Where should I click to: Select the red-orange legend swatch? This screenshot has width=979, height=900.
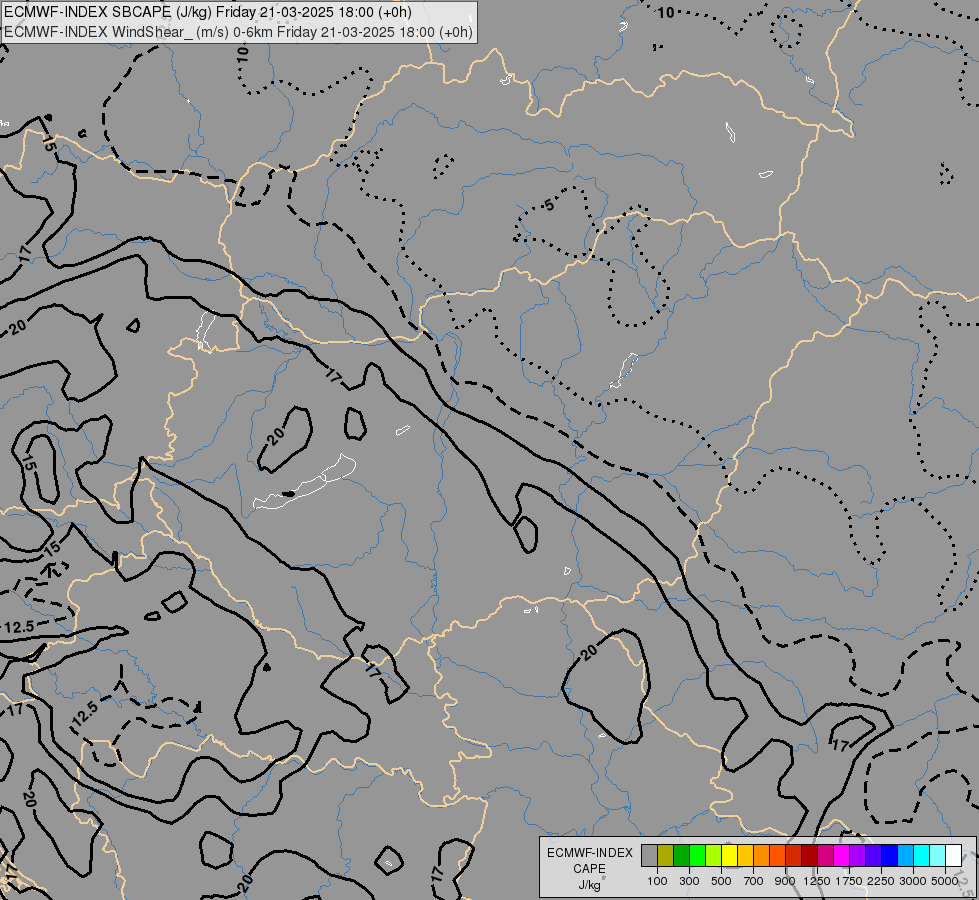tap(777, 855)
